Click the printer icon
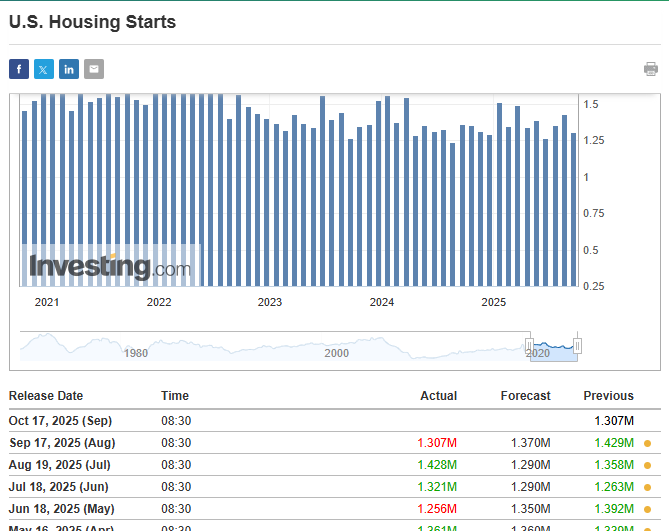The width and height of the screenshot is (669, 531). coord(651,69)
